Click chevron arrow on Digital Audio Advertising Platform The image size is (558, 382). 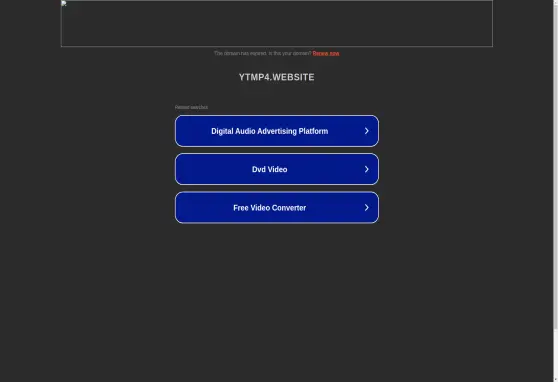pyautogui.click(x=367, y=131)
